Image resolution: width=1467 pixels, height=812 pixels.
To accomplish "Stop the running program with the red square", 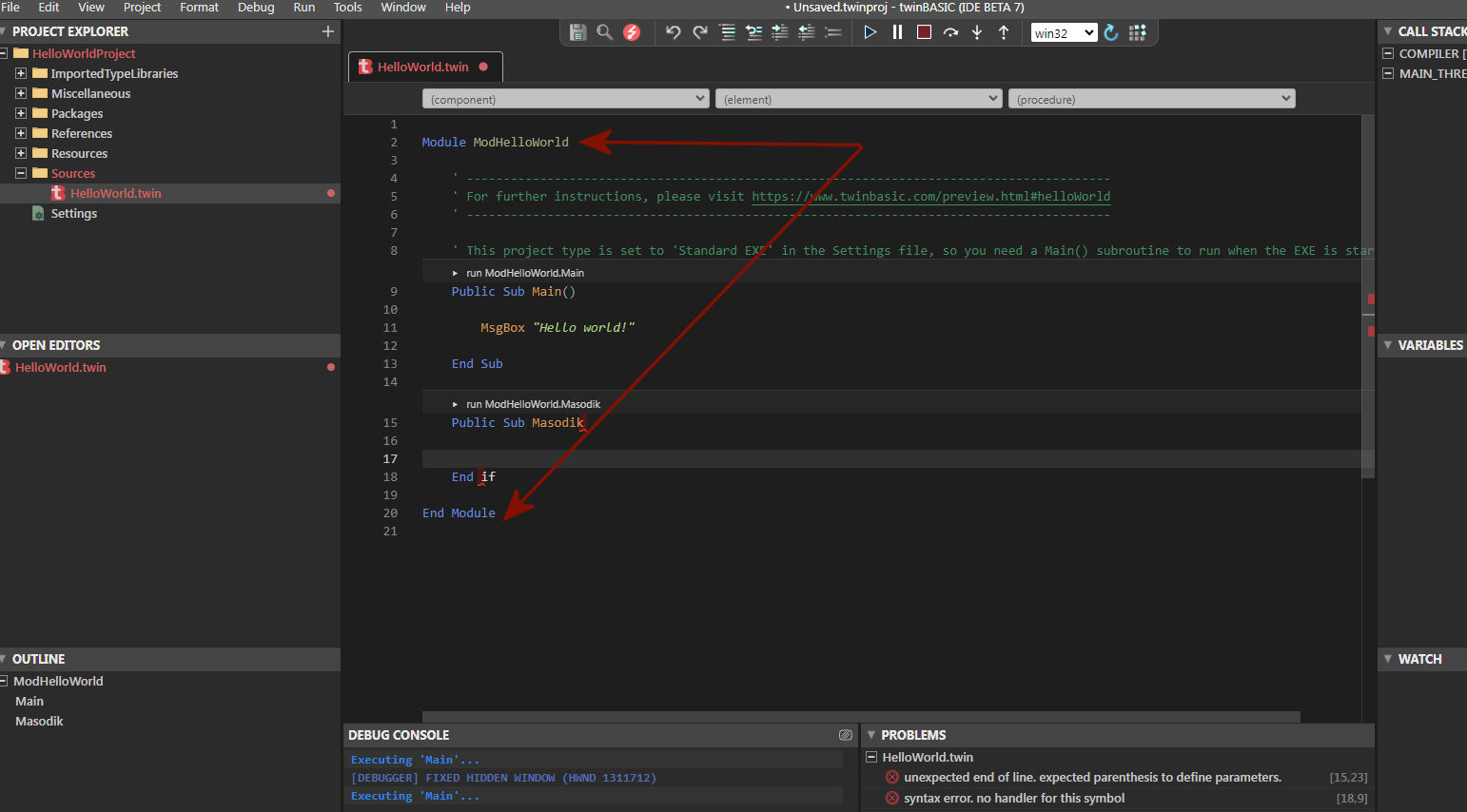I will pos(924,31).
